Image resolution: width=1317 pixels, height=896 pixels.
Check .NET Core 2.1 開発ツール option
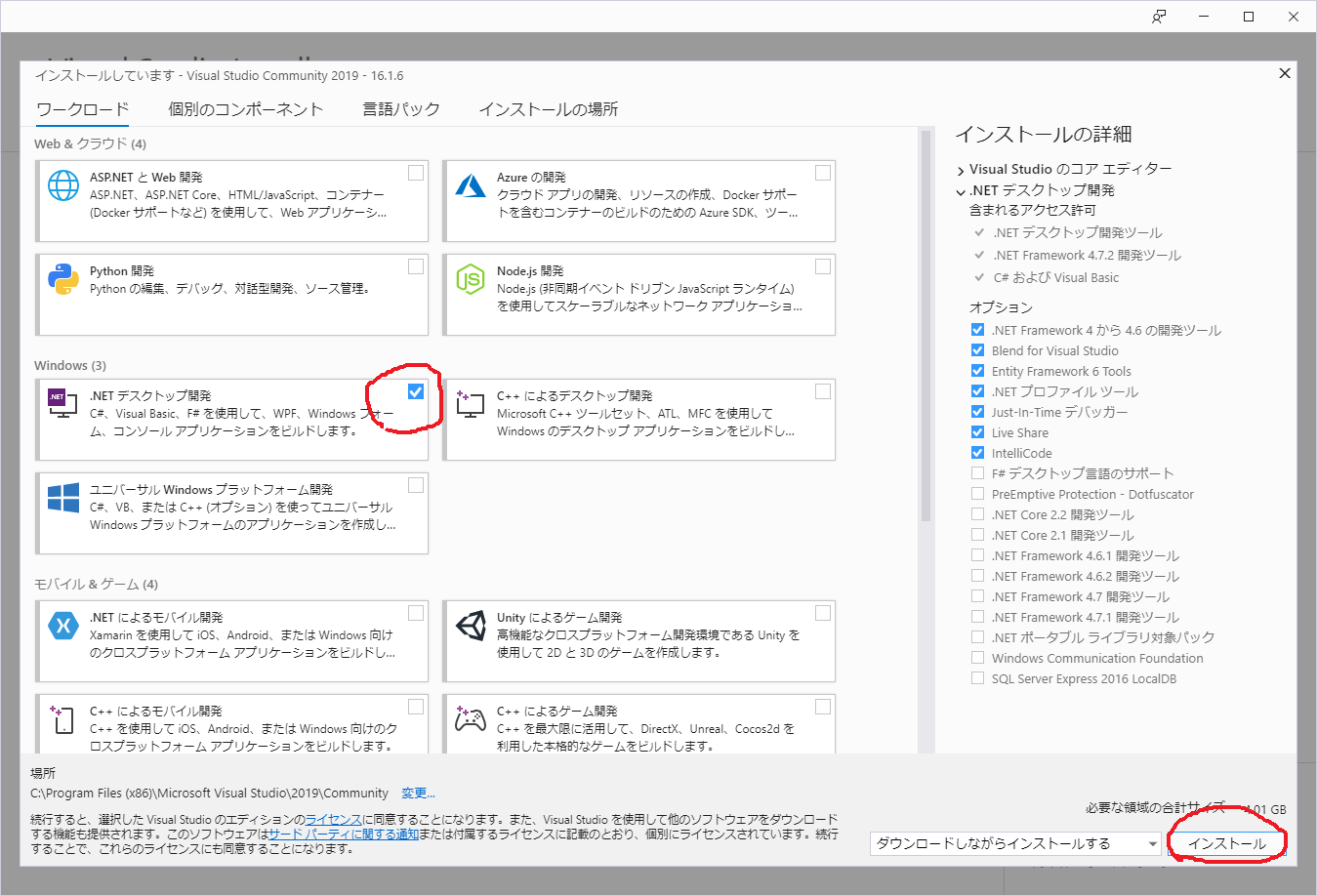click(x=977, y=535)
